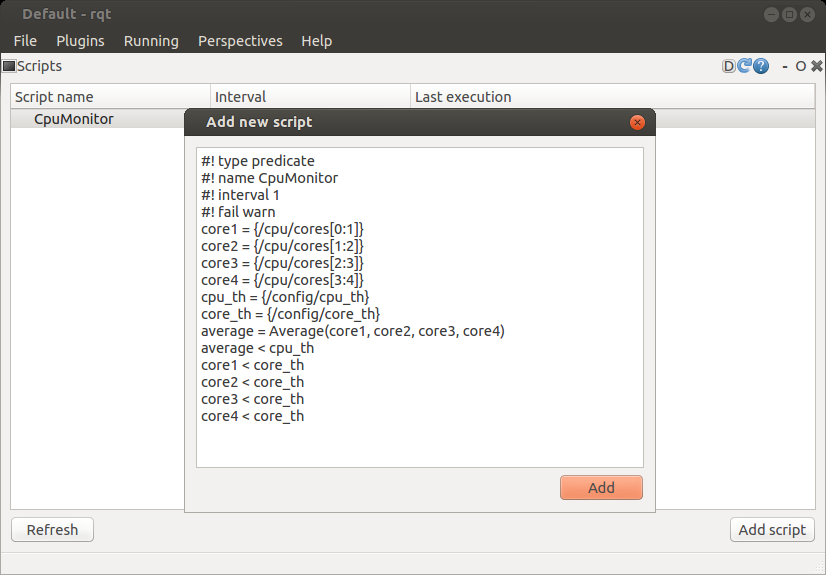826x575 pixels.
Task: Click the dash minimize icon of Scripts panel
Action: pos(786,67)
